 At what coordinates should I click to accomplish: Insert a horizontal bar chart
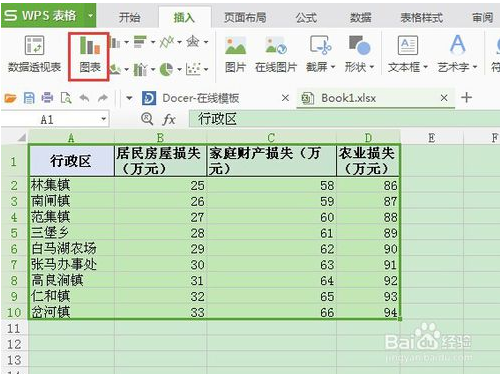coord(140,42)
